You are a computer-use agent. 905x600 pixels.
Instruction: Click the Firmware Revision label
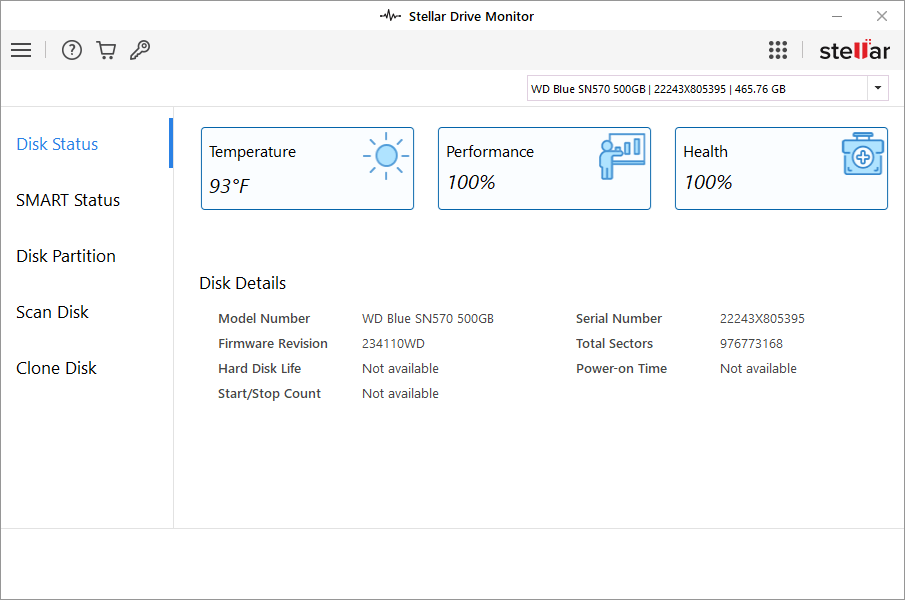tap(272, 343)
